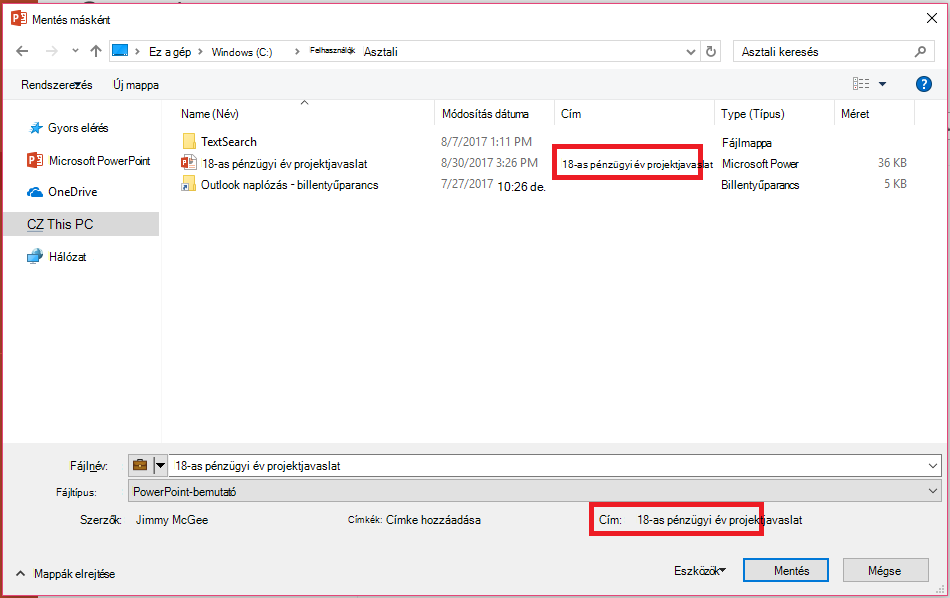This screenshot has width=950, height=598.
Task: Select Gyors elérés in the navigation pane
Action: 78,128
